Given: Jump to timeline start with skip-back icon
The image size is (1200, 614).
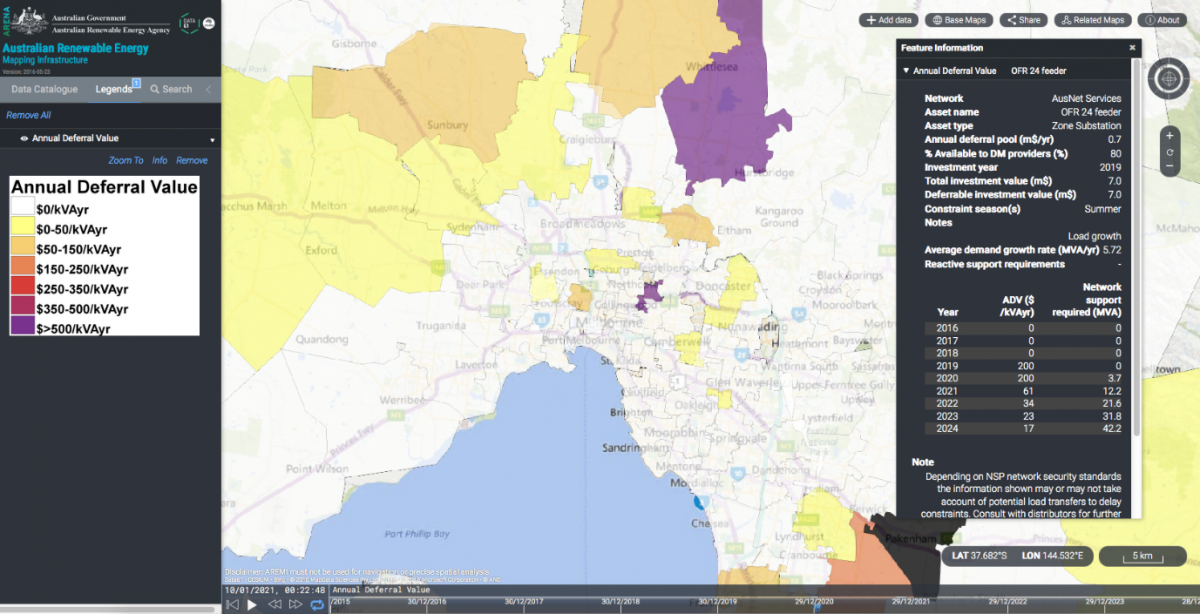Looking at the screenshot, I should [233, 602].
